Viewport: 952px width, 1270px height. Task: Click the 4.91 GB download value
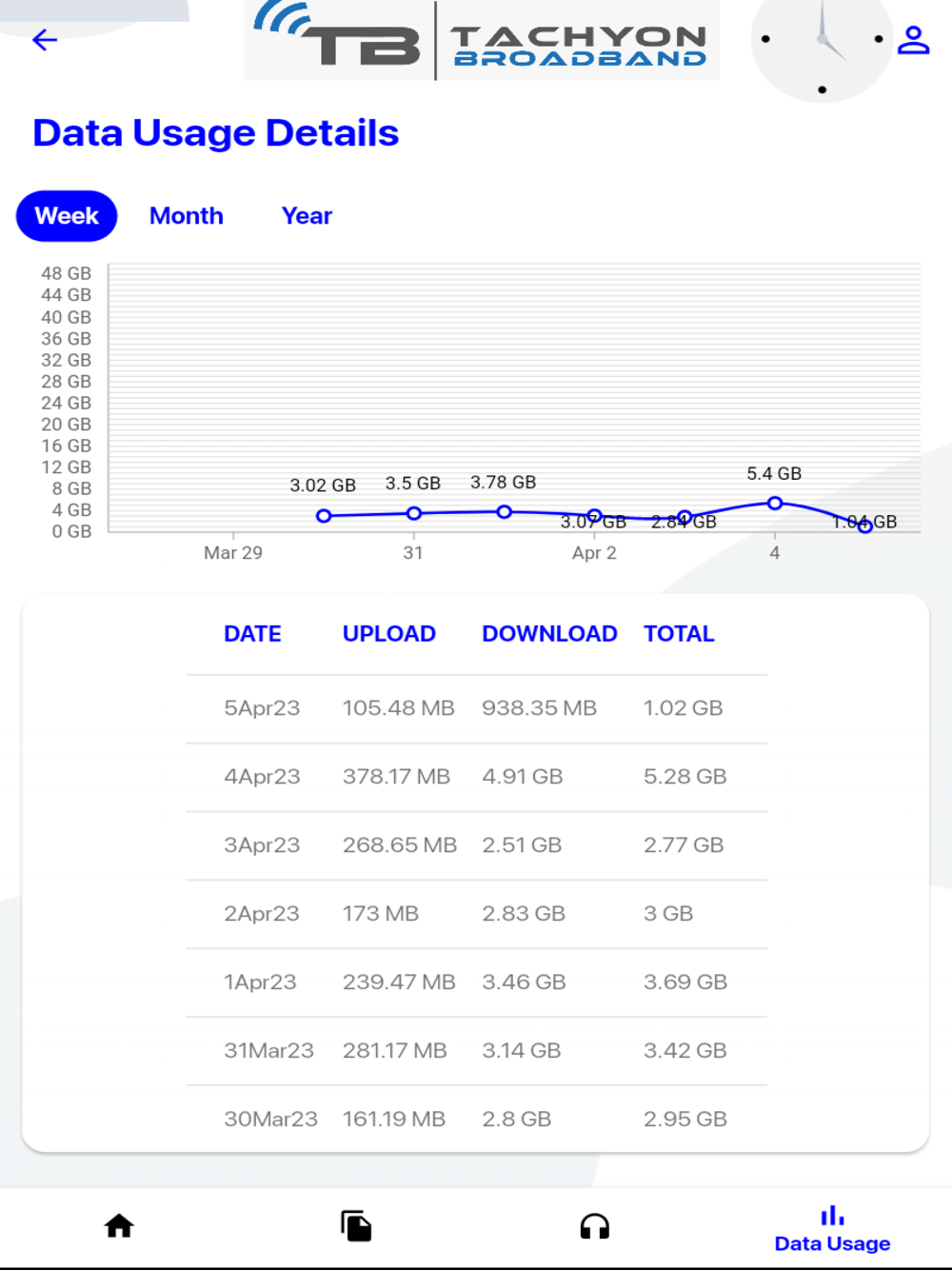coord(523,777)
